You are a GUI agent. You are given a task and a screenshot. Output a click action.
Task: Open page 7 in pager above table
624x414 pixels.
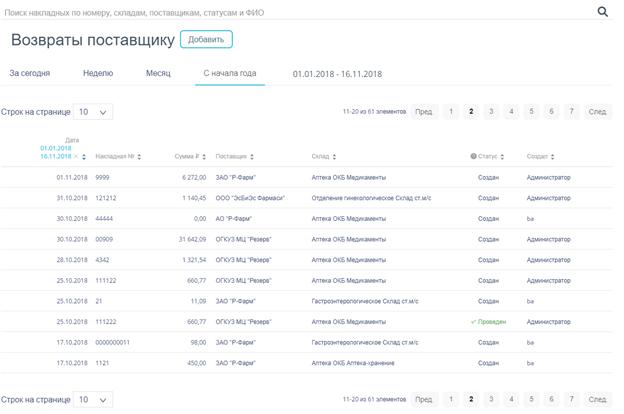pyautogui.click(x=571, y=111)
